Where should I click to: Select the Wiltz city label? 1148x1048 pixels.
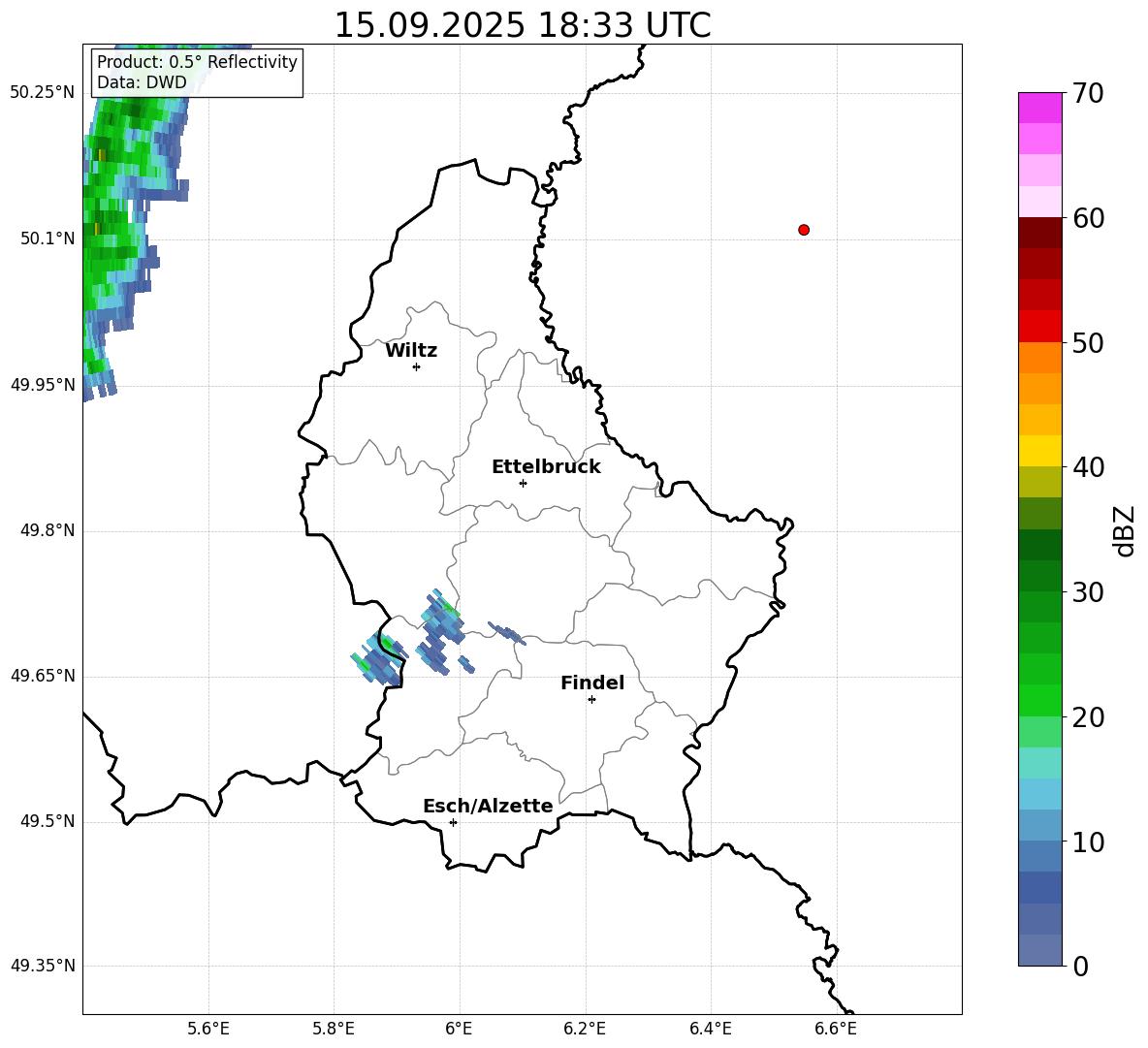coord(411,351)
